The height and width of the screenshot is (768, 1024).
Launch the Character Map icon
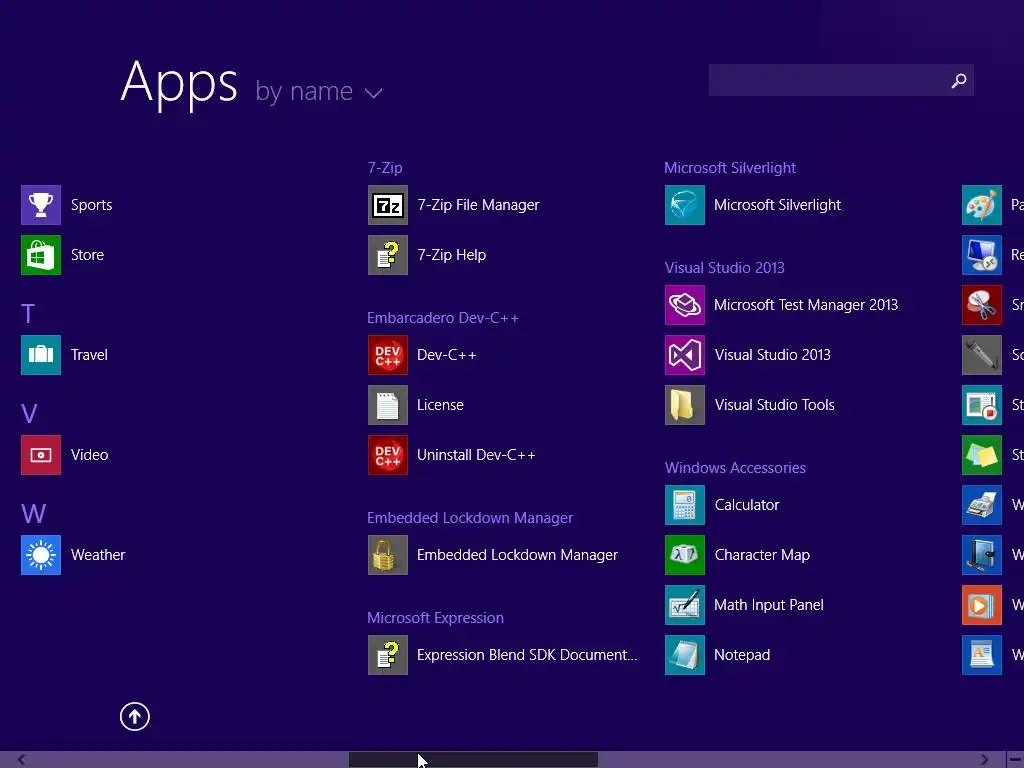point(684,554)
